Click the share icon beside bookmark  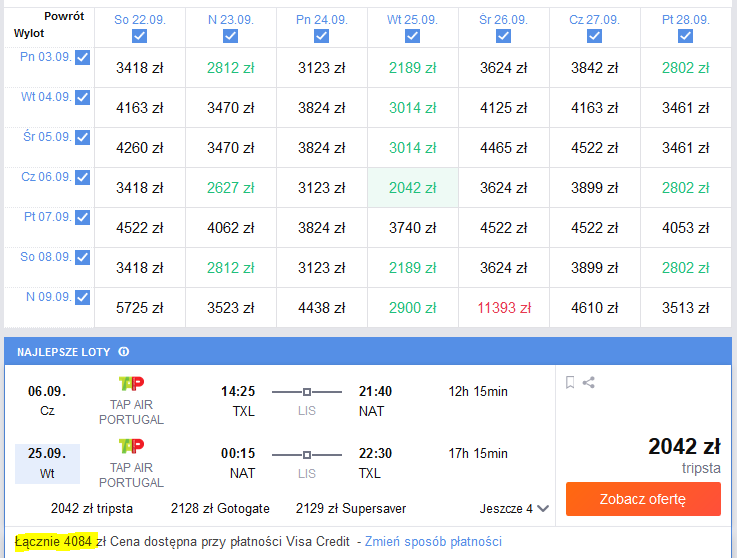(x=588, y=382)
